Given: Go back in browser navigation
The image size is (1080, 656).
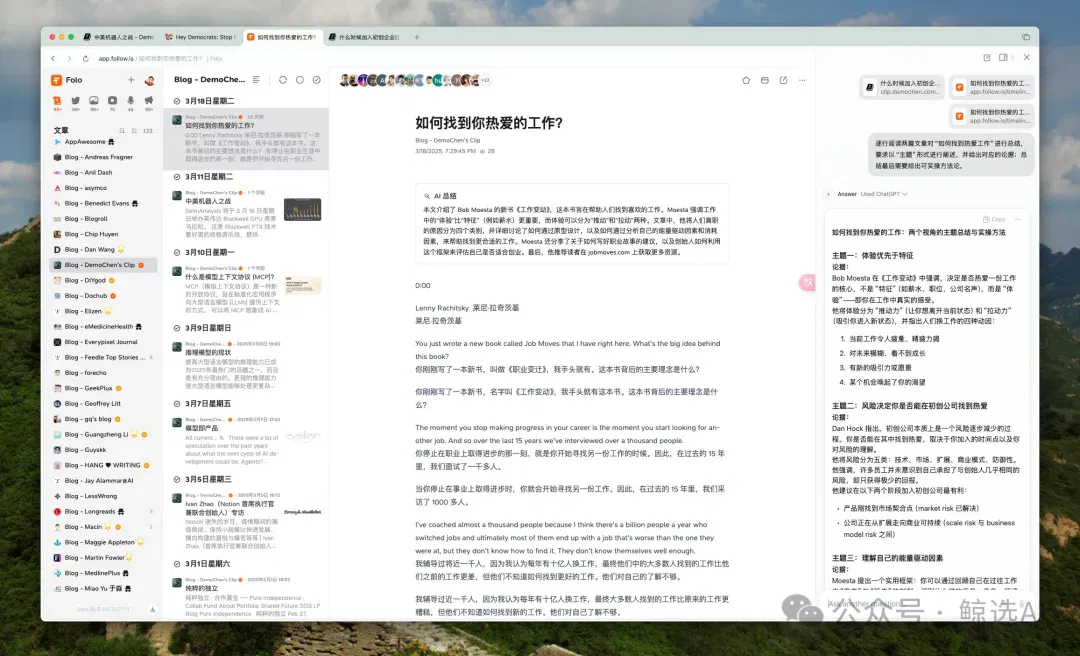Looking at the screenshot, I should point(54,59).
